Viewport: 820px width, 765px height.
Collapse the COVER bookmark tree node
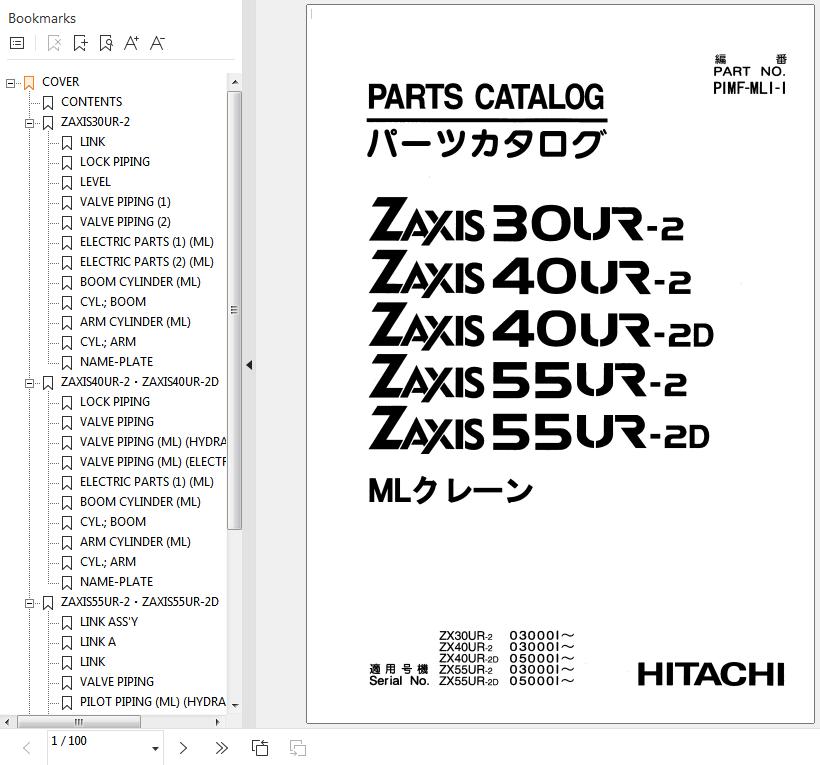[10, 83]
